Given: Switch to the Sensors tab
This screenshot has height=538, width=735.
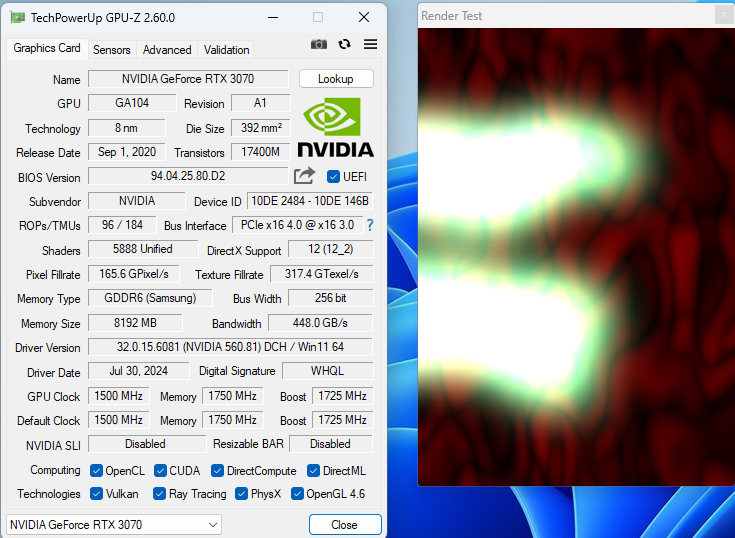Looking at the screenshot, I should [112, 50].
